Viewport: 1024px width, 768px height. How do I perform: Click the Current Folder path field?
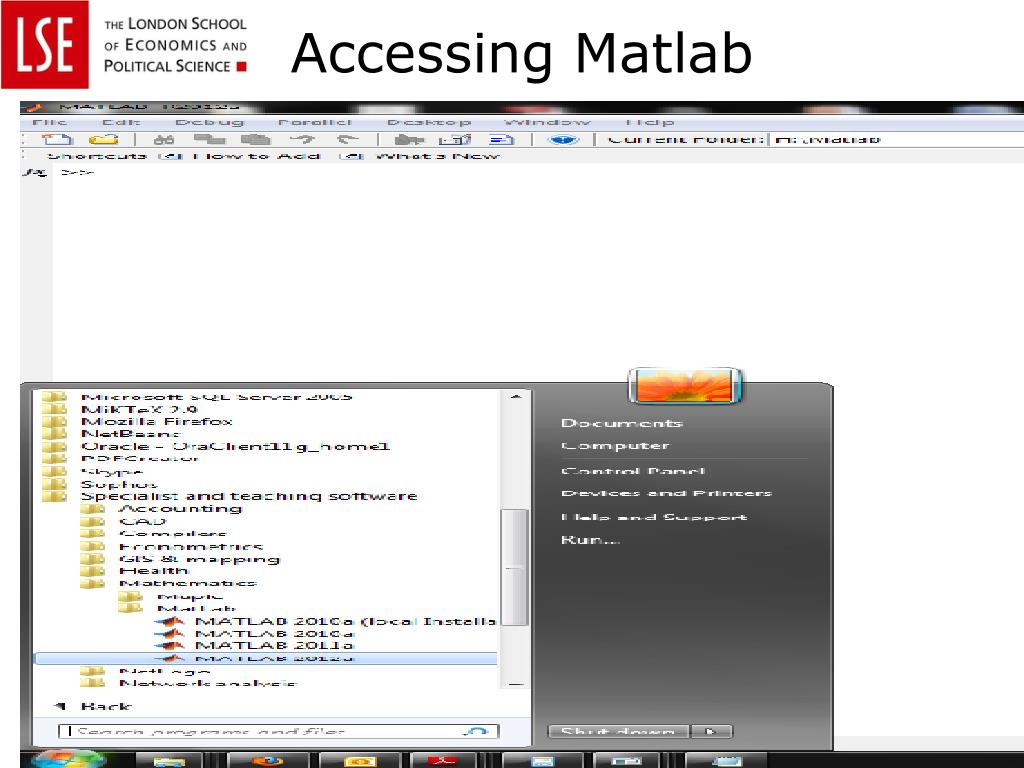896,139
